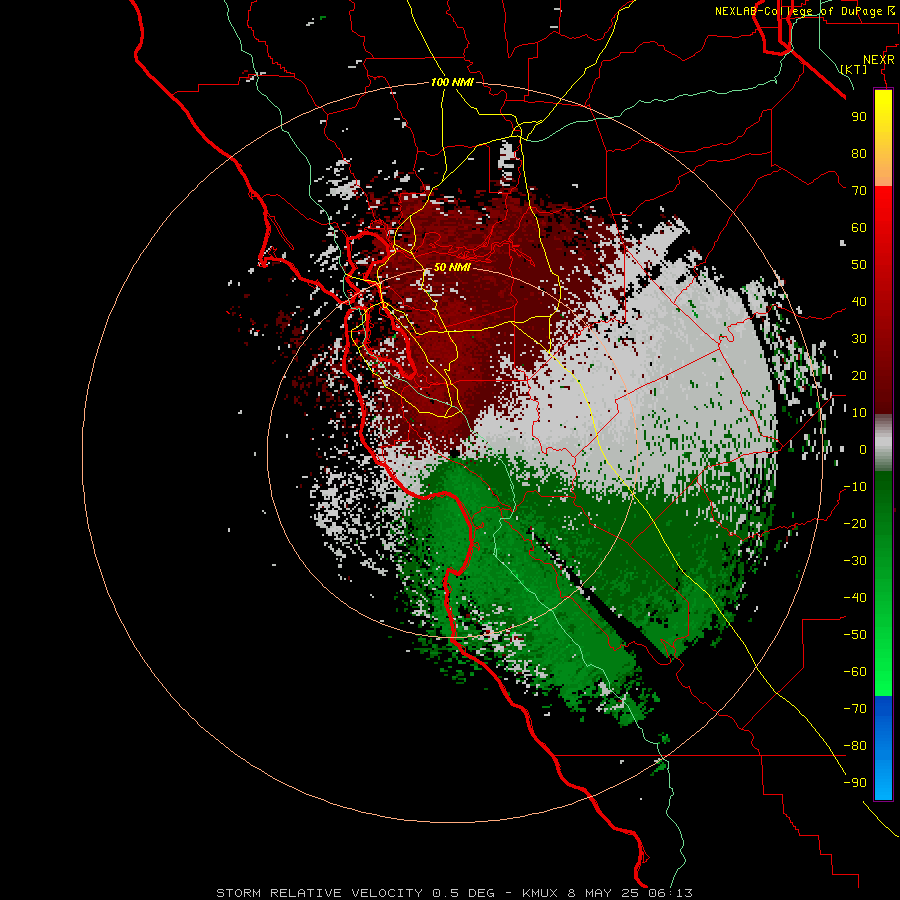Select the positive 70 scale value

pos(859,191)
